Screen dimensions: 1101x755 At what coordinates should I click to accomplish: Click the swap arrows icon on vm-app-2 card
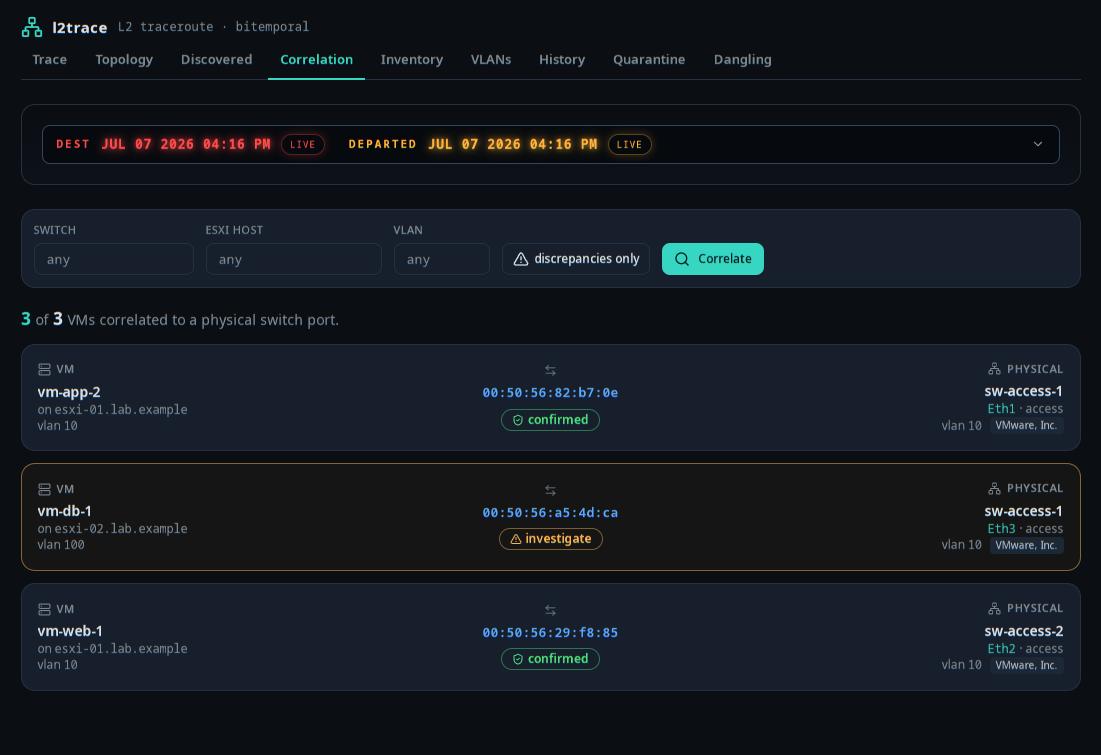[x=550, y=370]
